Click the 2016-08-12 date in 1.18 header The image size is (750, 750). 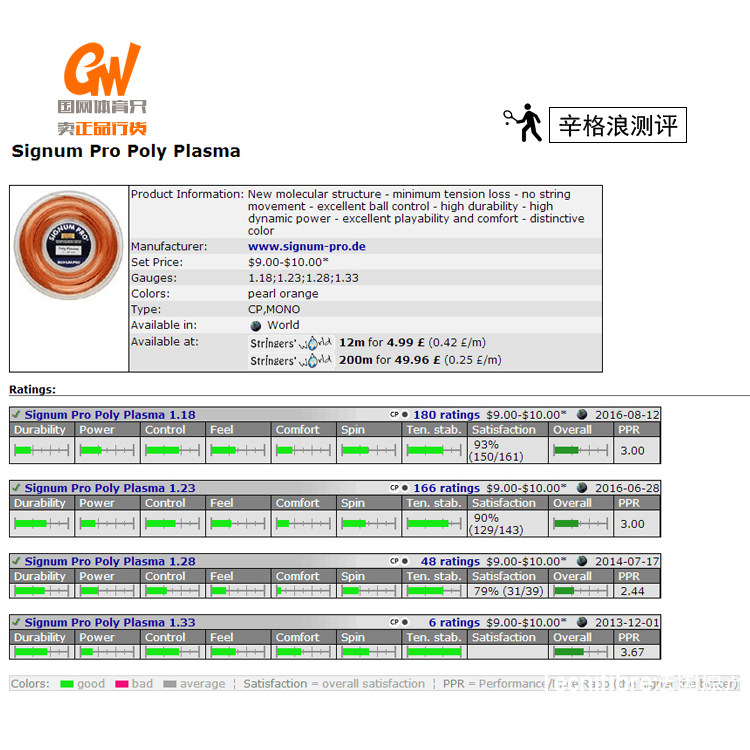[x=627, y=415]
